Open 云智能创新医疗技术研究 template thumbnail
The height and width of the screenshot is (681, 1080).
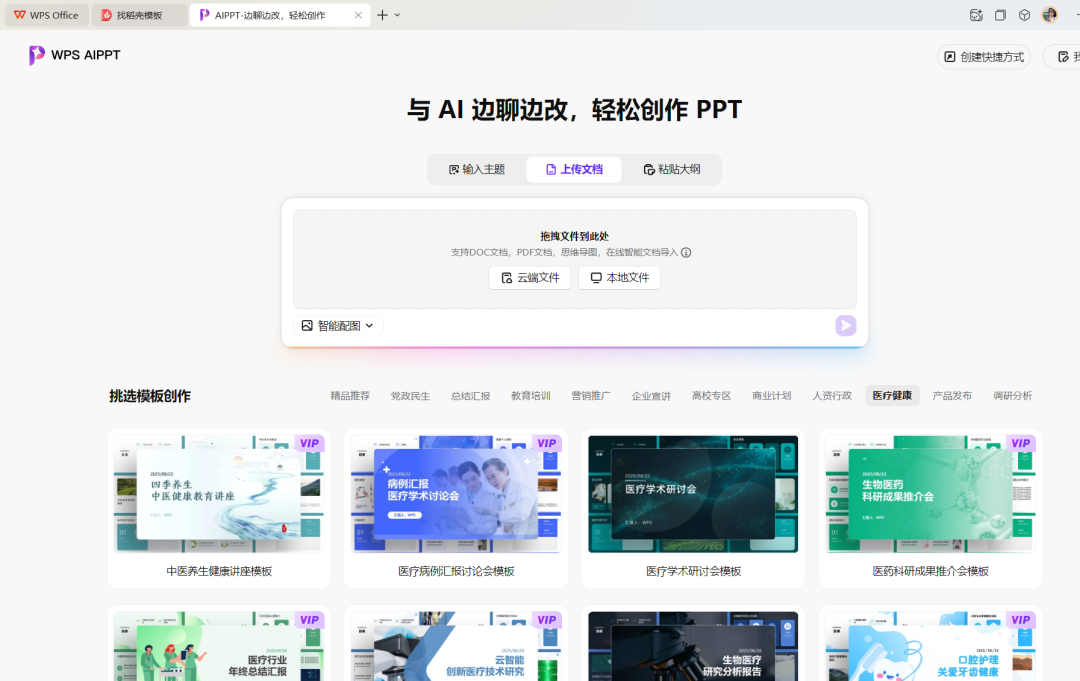click(456, 647)
